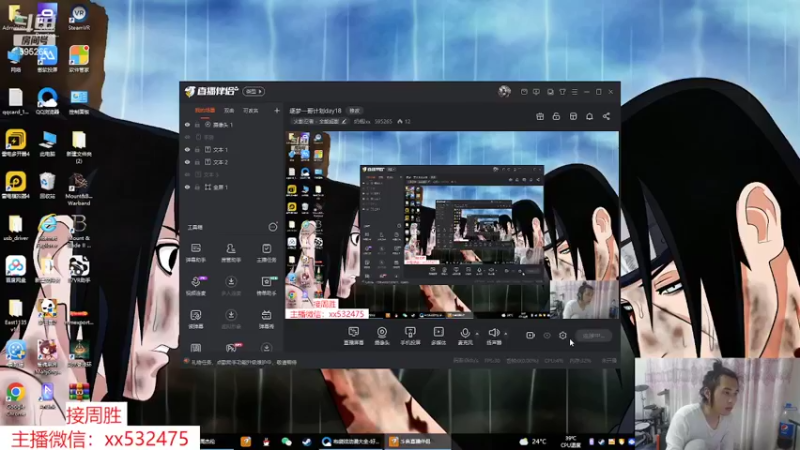This screenshot has width=800, height=450.
Task: Expand the microphone options arrow
Action: tap(477, 334)
